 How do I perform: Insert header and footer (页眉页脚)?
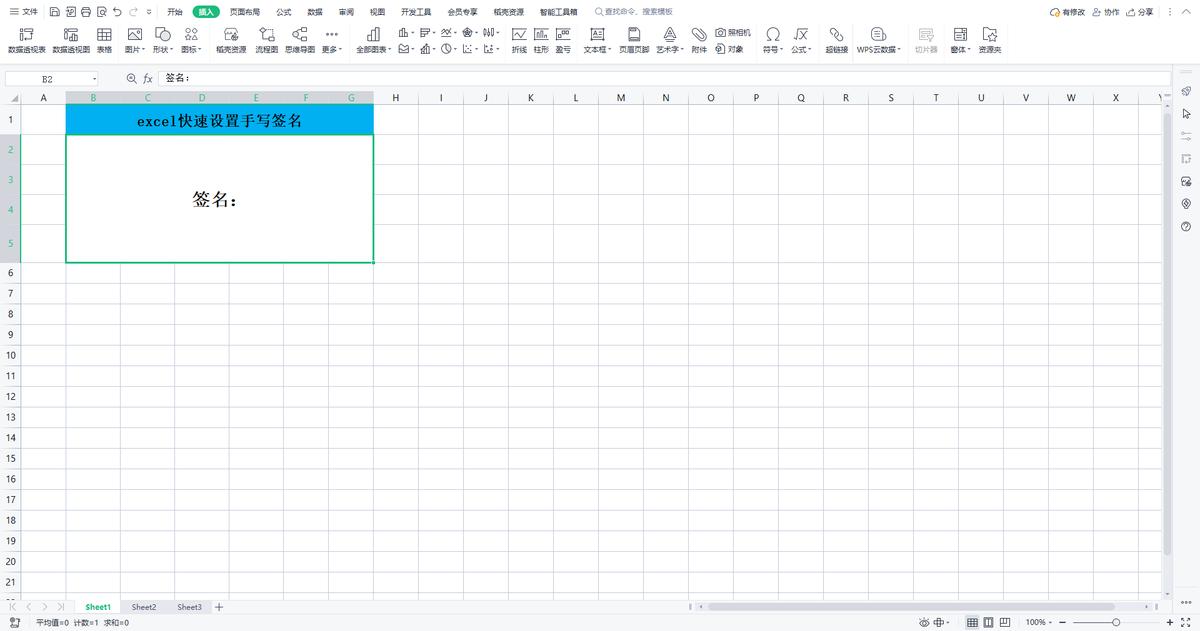634,40
